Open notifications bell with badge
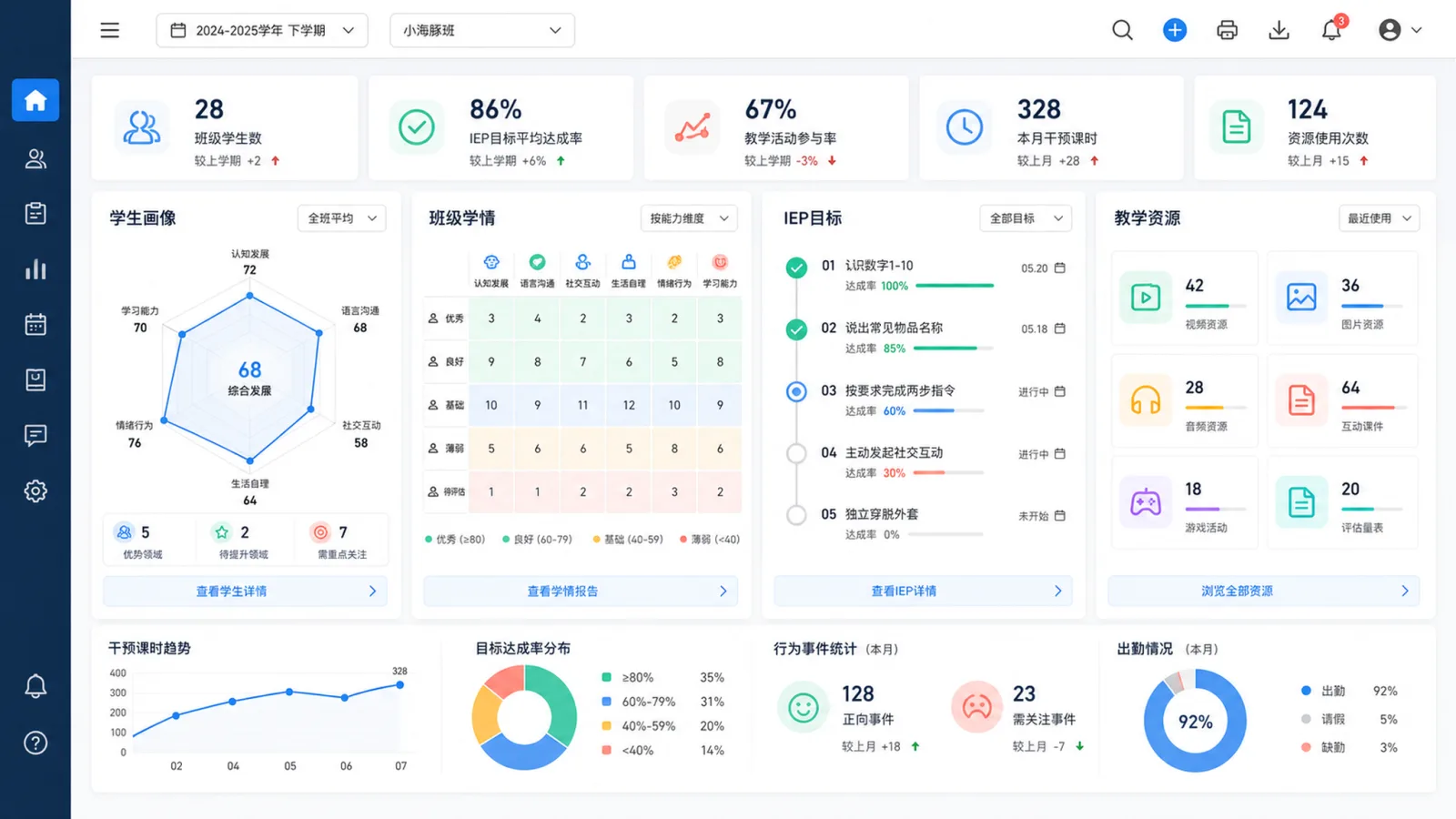This screenshot has width=1456, height=819. pos(1332,28)
